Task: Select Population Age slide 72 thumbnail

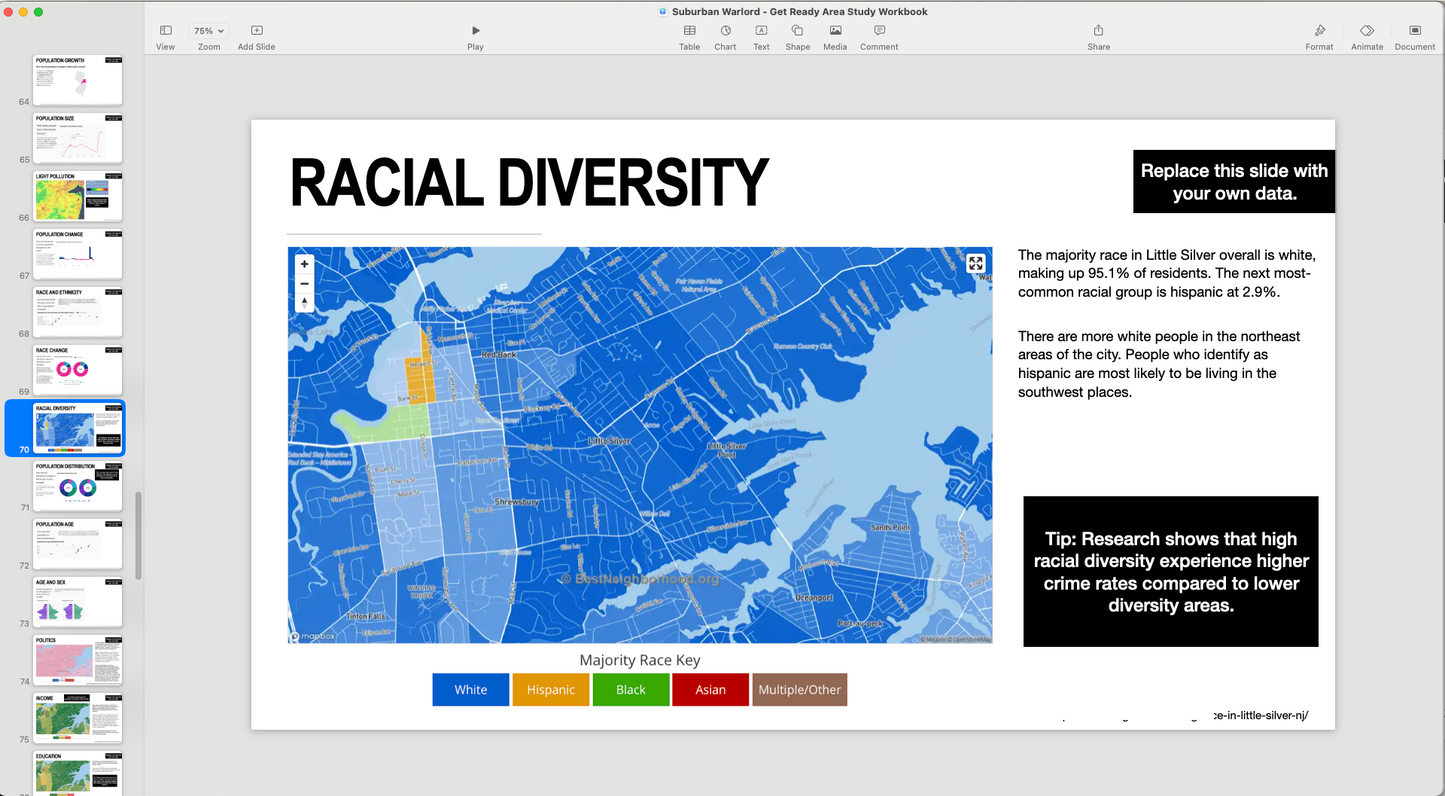Action: pyautogui.click(x=78, y=544)
